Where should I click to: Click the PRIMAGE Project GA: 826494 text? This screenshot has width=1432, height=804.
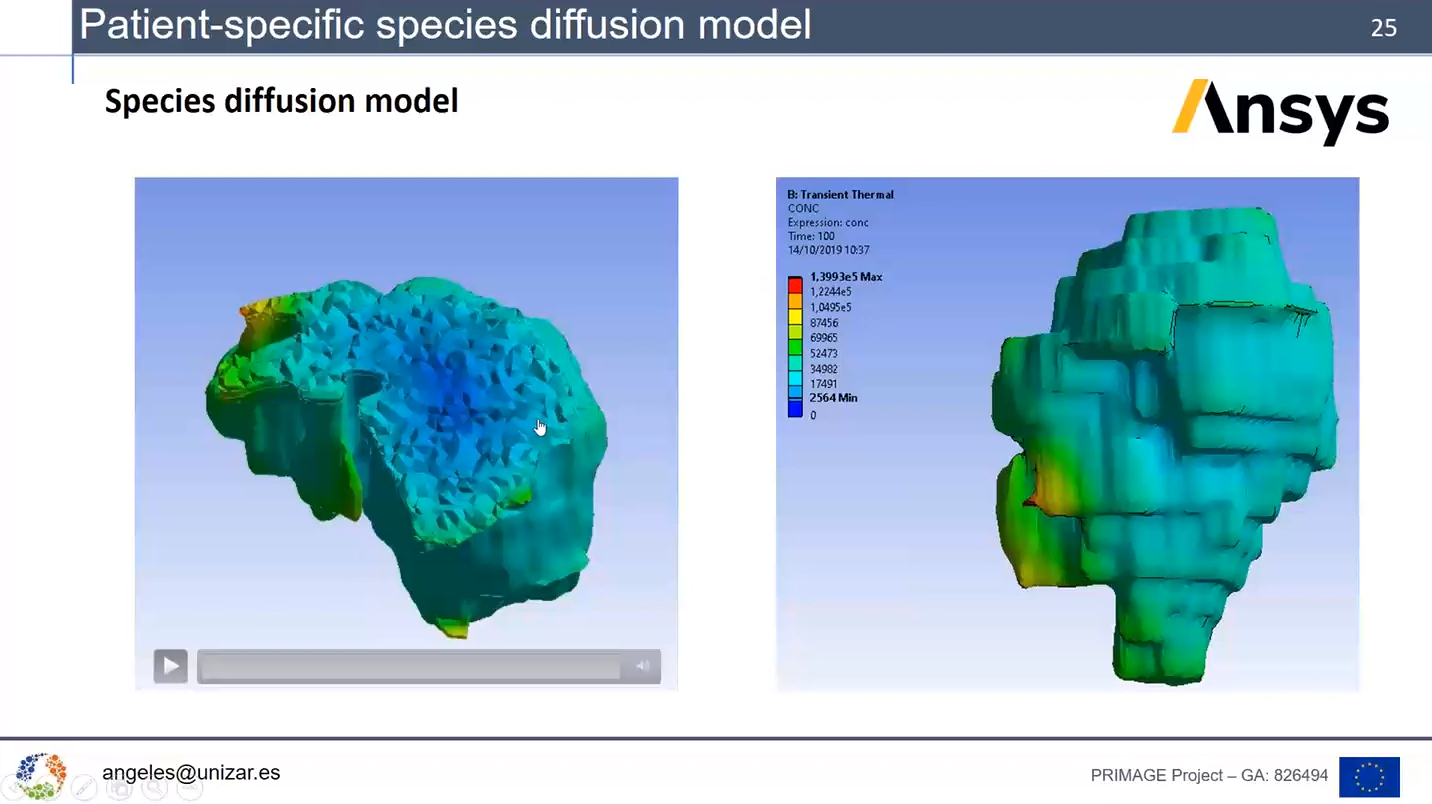coord(1209,776)
